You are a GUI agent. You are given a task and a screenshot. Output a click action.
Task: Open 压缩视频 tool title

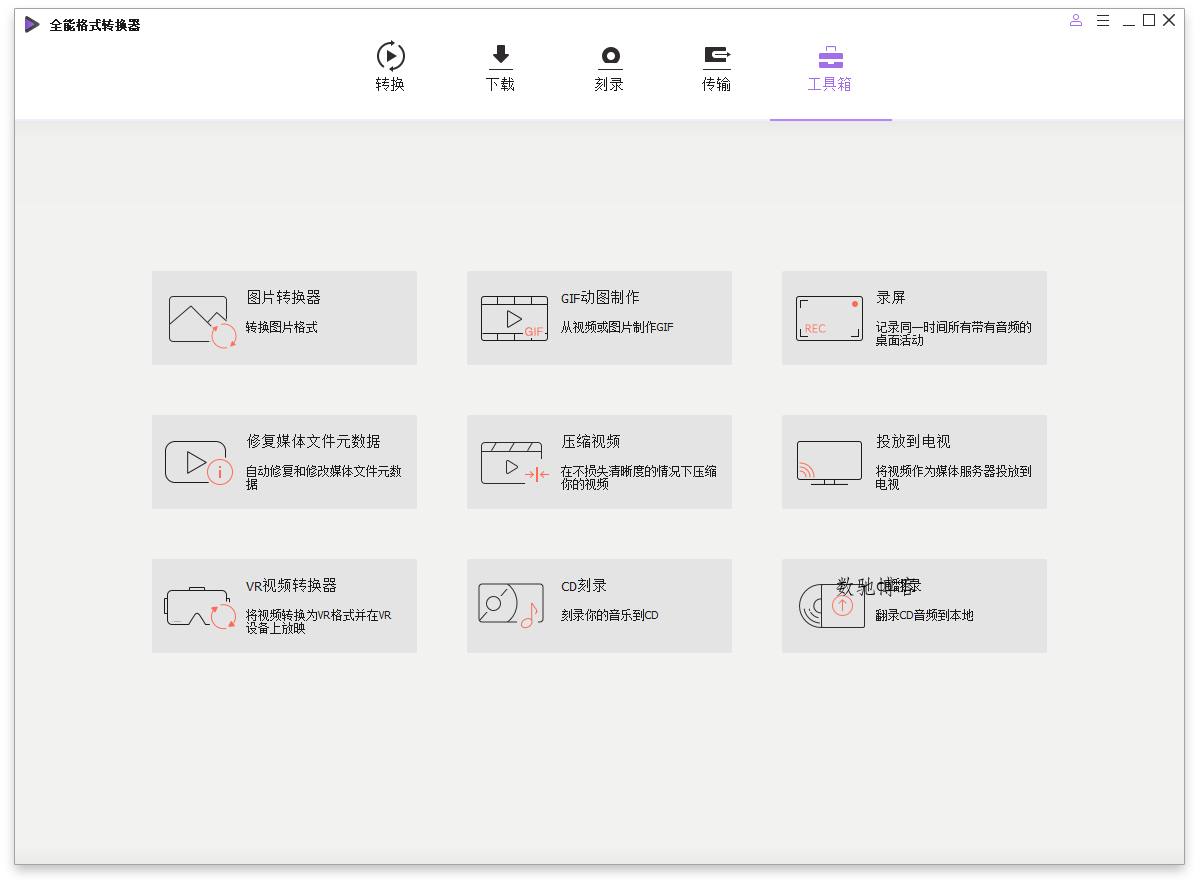(591, 441)
